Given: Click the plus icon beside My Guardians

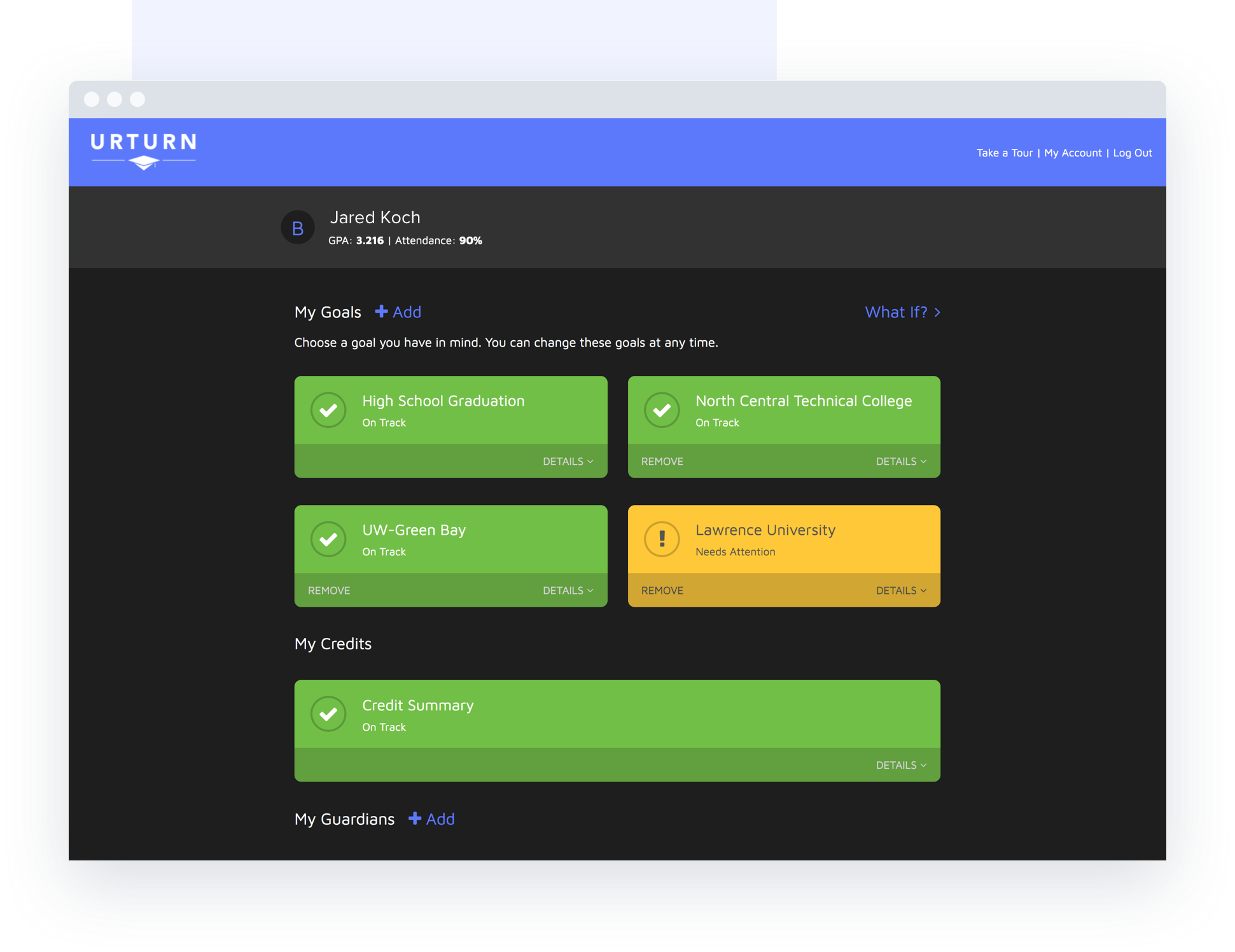Looking at the screenshot, I should (415, 818).
